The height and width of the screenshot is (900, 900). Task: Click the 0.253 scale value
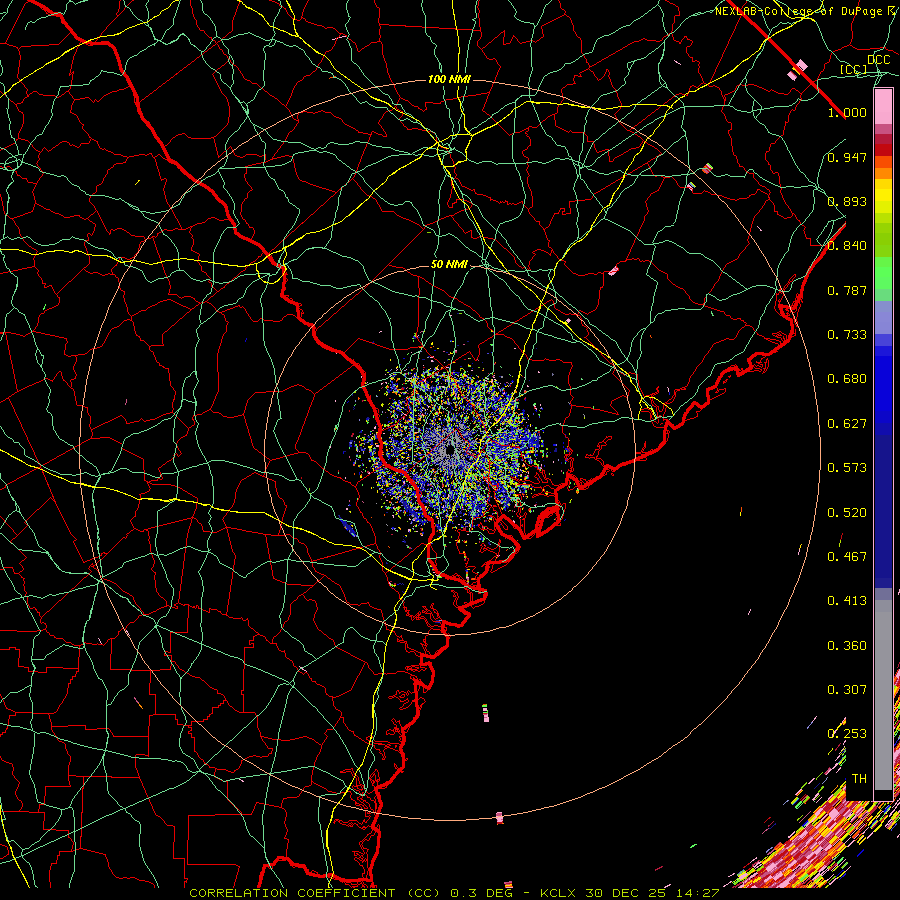coord(847,734)
